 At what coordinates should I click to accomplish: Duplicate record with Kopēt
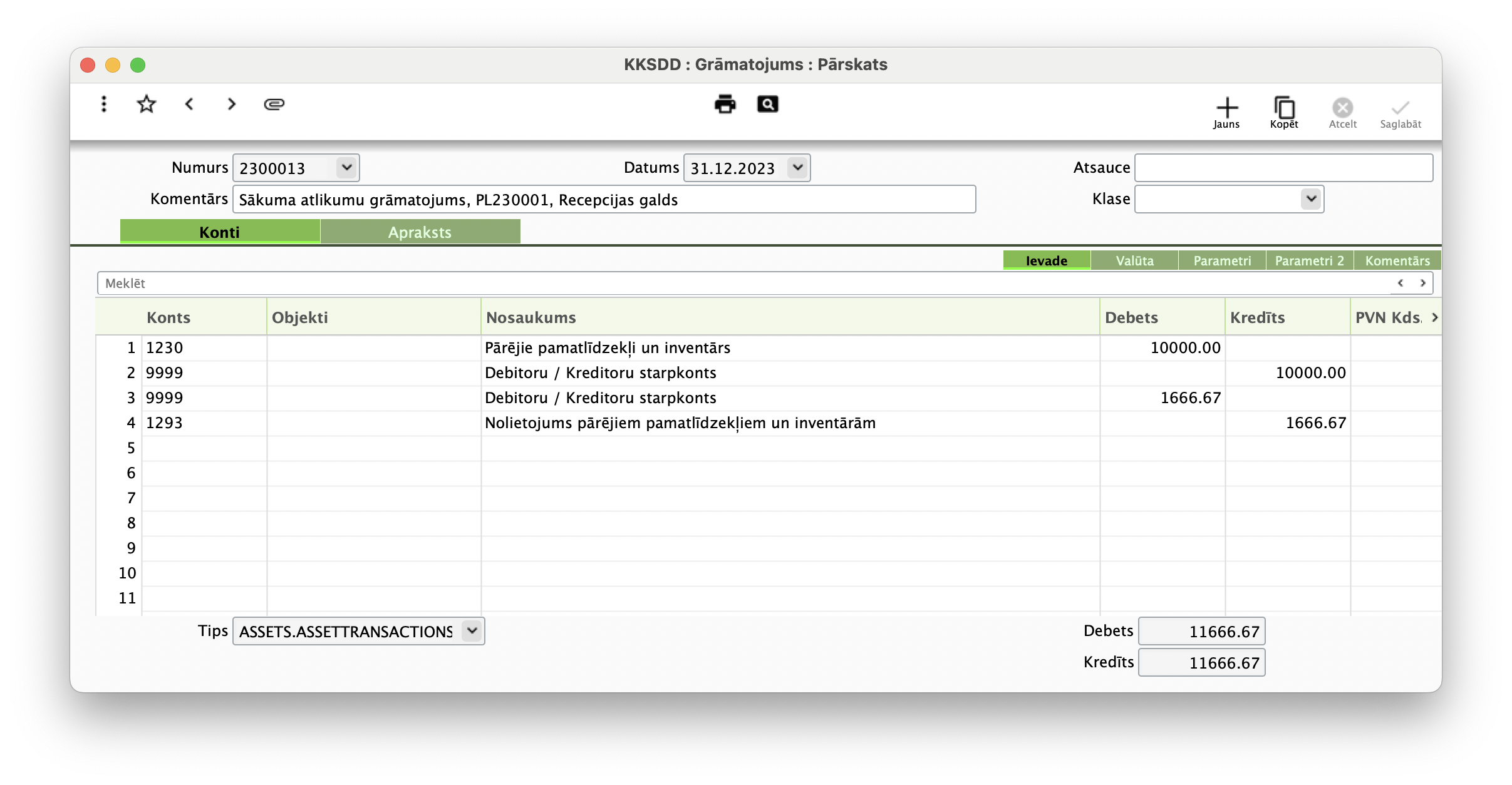pos(1284,113)
